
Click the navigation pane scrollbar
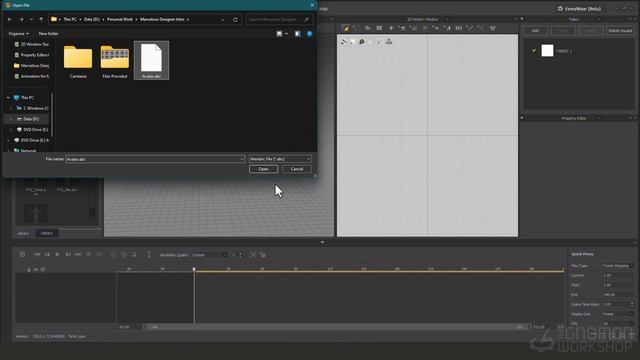coord(52,114)
